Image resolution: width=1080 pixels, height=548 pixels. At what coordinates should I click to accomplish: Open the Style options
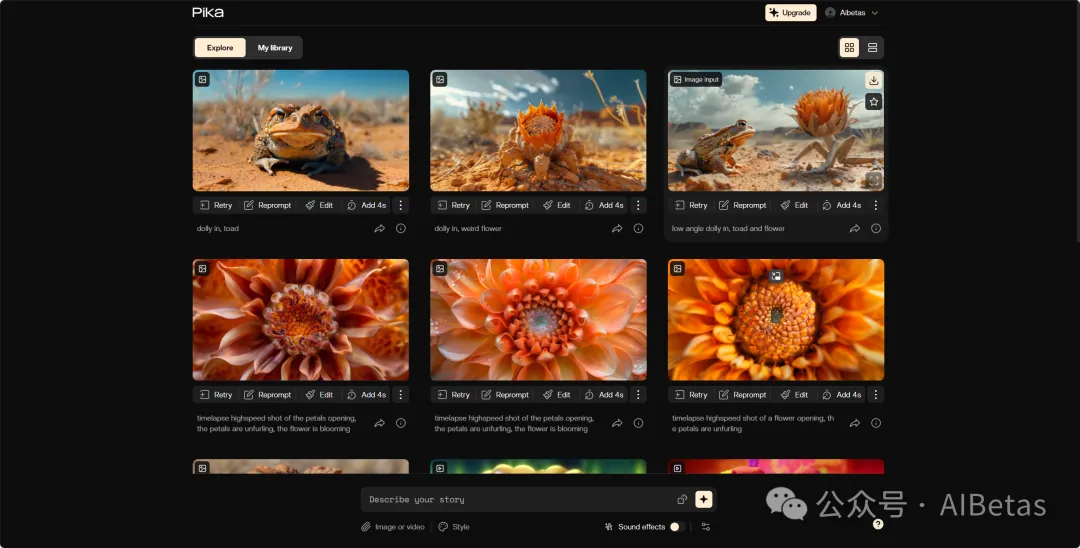coord(454,527)
